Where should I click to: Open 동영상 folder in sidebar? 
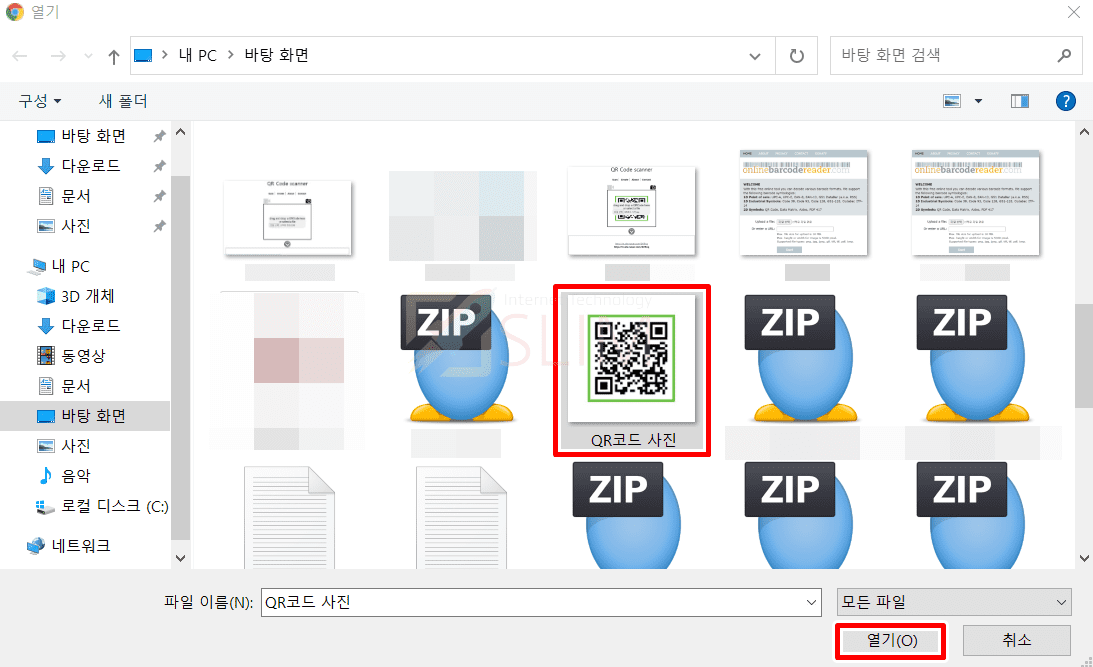82,355
